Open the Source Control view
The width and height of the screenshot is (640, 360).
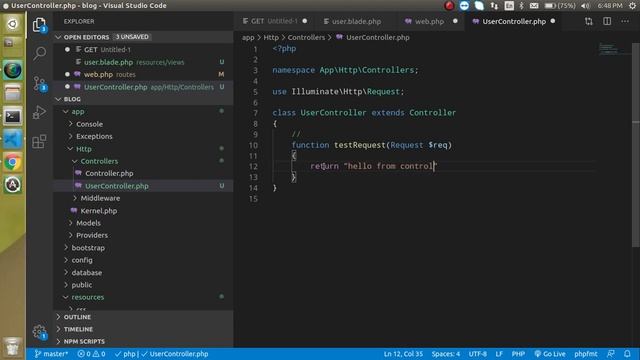(x=40, y=84)
